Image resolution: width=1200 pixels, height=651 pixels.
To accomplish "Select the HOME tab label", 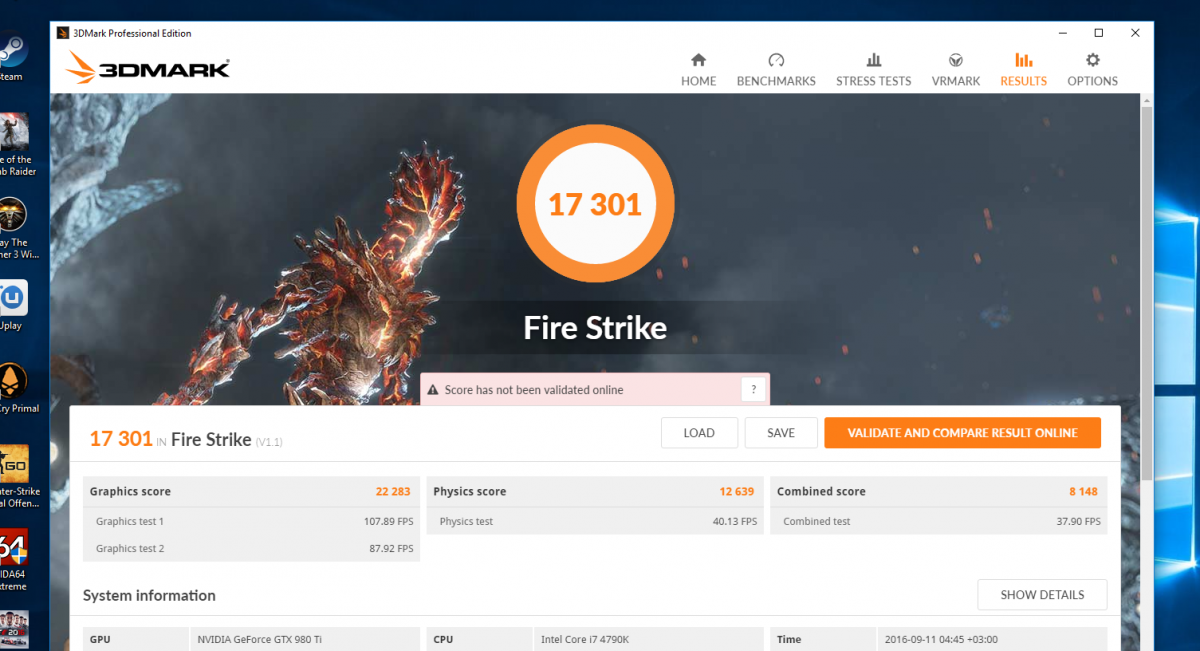I will (x=699, y=81).
